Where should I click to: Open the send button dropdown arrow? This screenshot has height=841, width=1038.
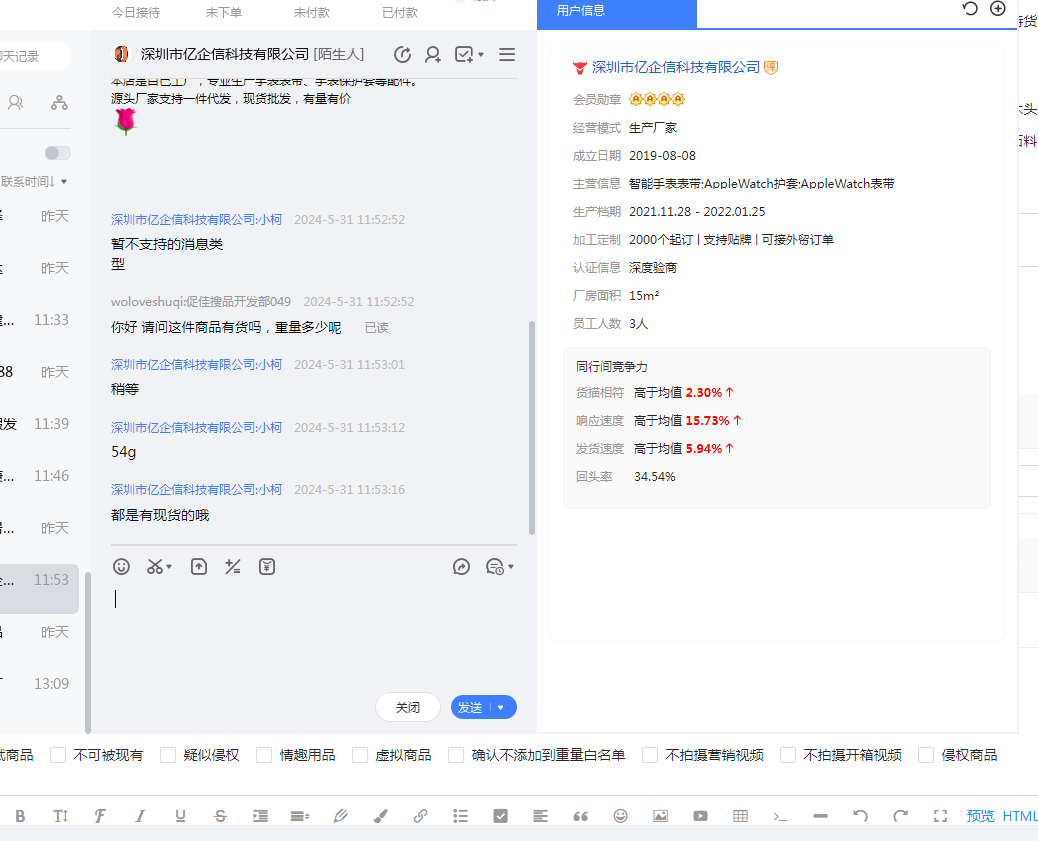[x=501, y=708]
